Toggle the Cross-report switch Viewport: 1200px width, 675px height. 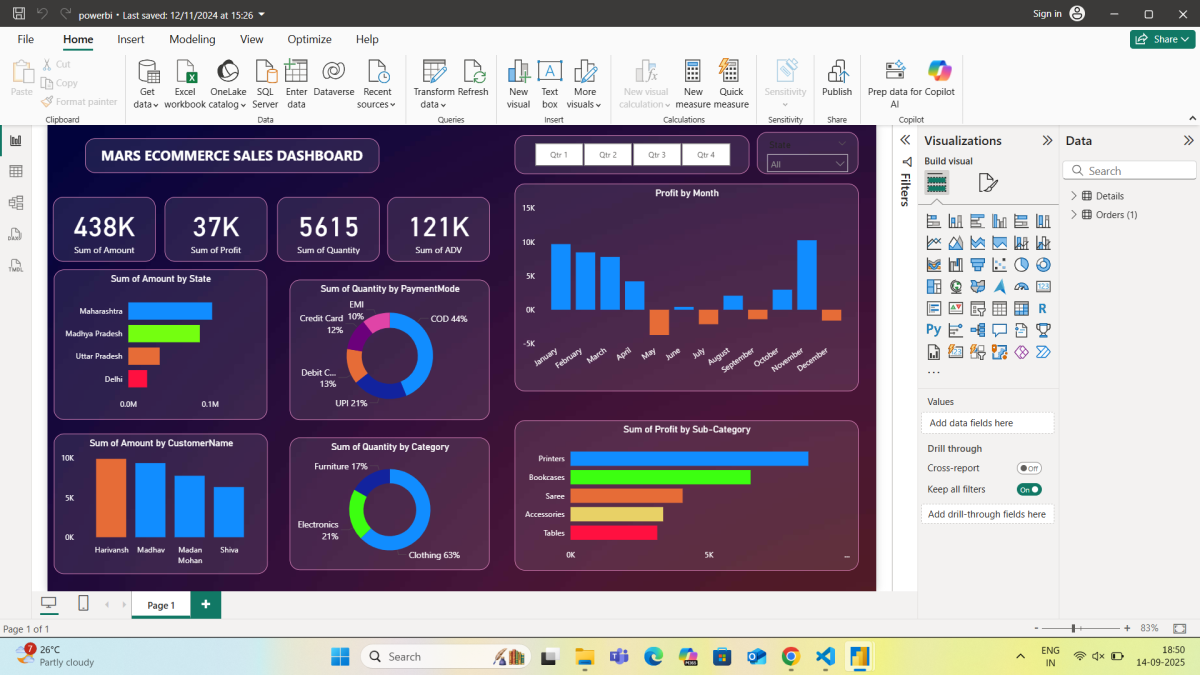coord(1028,468)
